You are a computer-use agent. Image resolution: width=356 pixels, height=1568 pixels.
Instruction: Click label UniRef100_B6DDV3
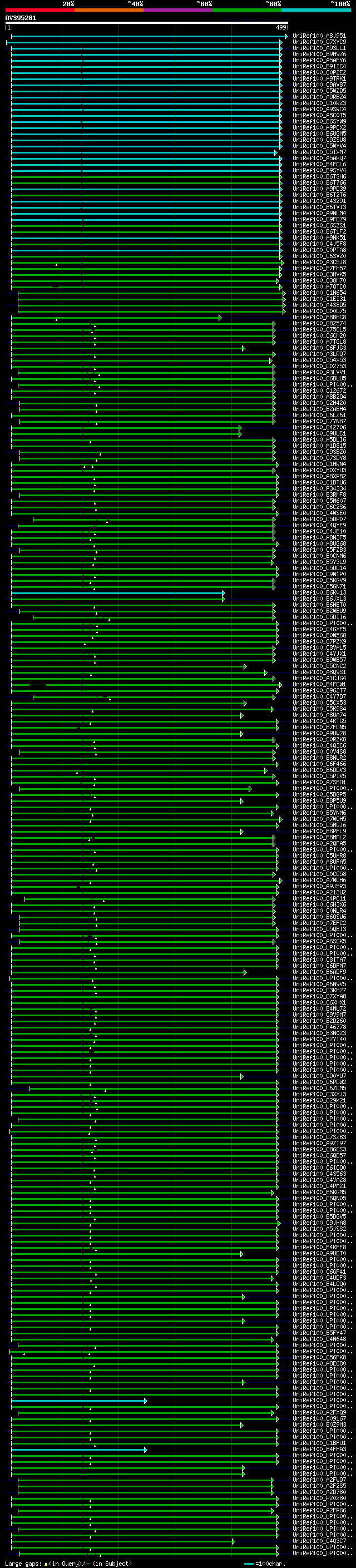pyautogui.click(x=319, y=770)
